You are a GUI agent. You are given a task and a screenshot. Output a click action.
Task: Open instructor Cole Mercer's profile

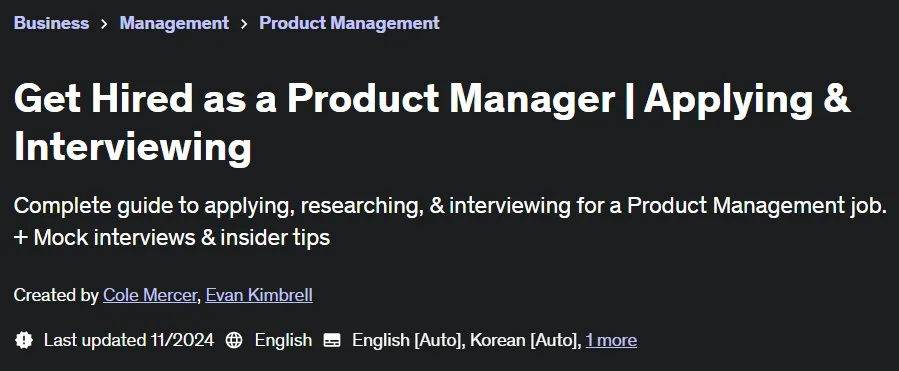[150, 295]
